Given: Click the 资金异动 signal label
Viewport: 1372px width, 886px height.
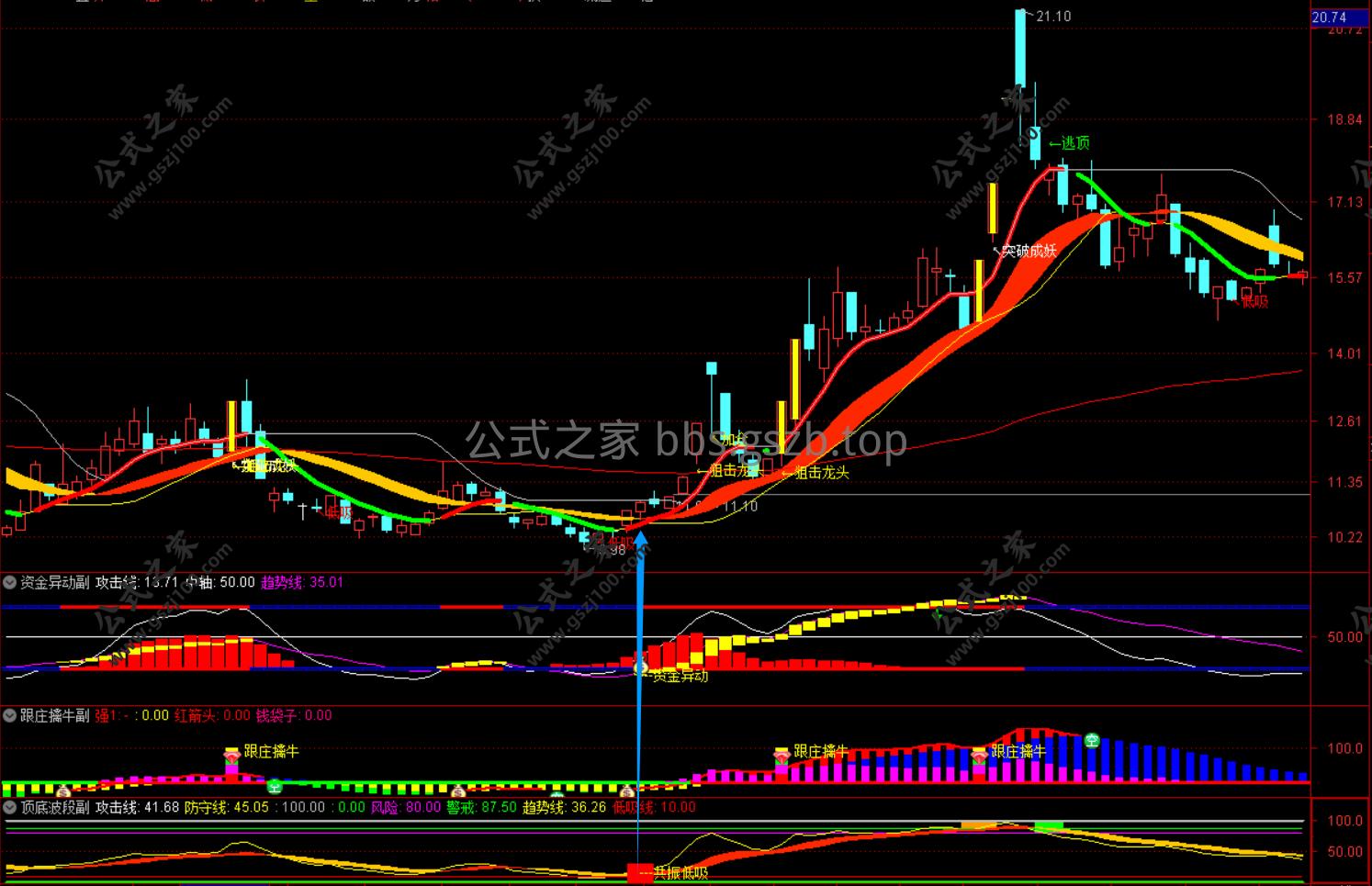Looking at the screenshot, I should click(680, 676).
